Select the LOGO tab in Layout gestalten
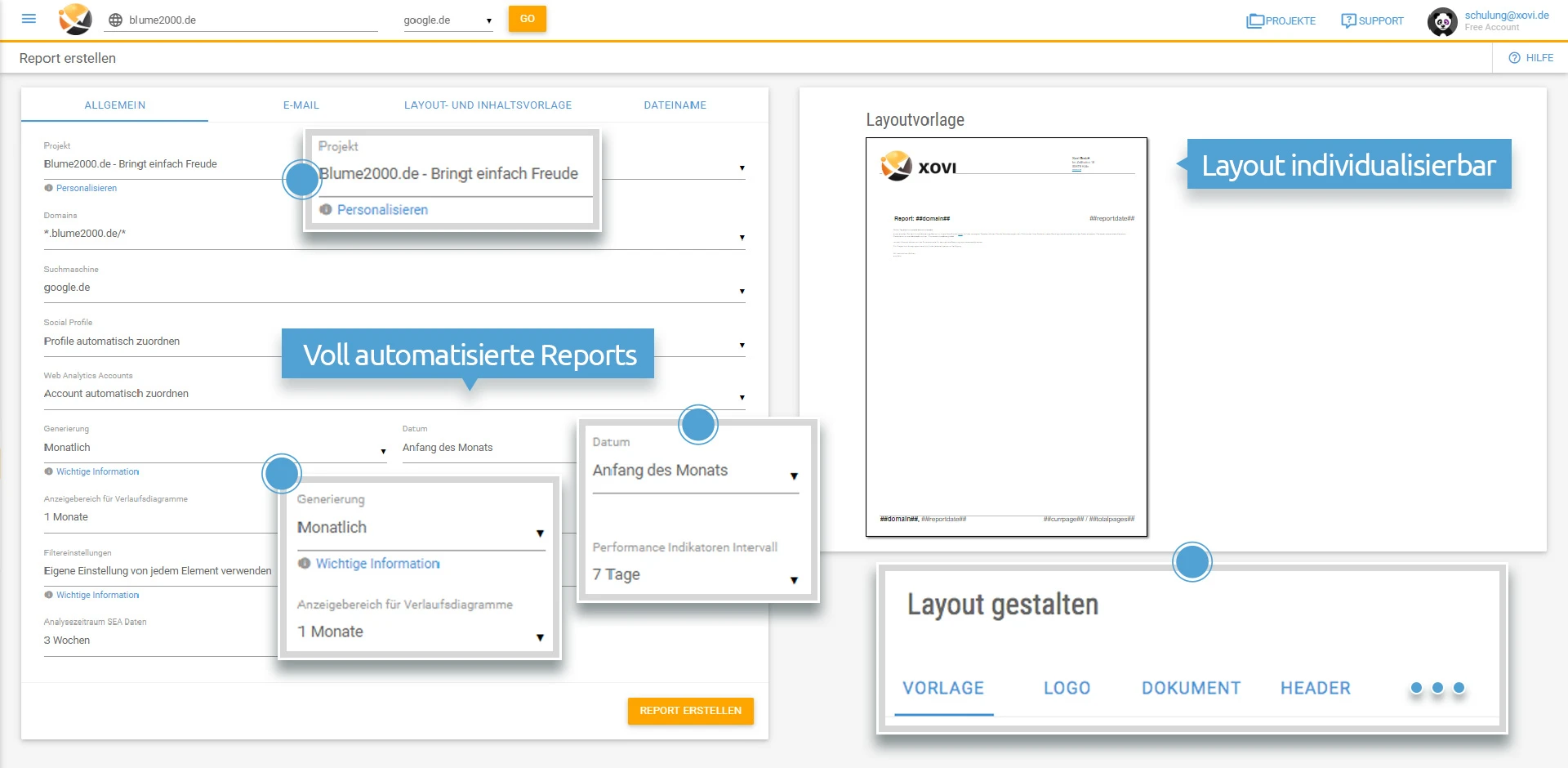1568x768 pixels. coord(1066,688)
